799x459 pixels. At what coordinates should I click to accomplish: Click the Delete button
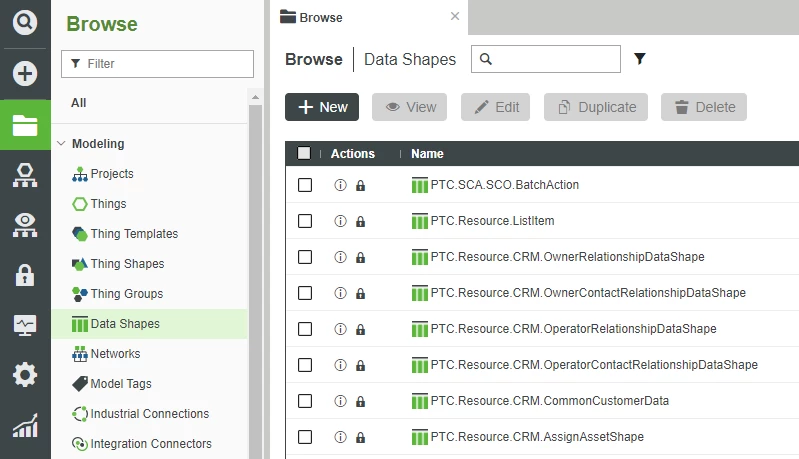click(x=704, y=107)
